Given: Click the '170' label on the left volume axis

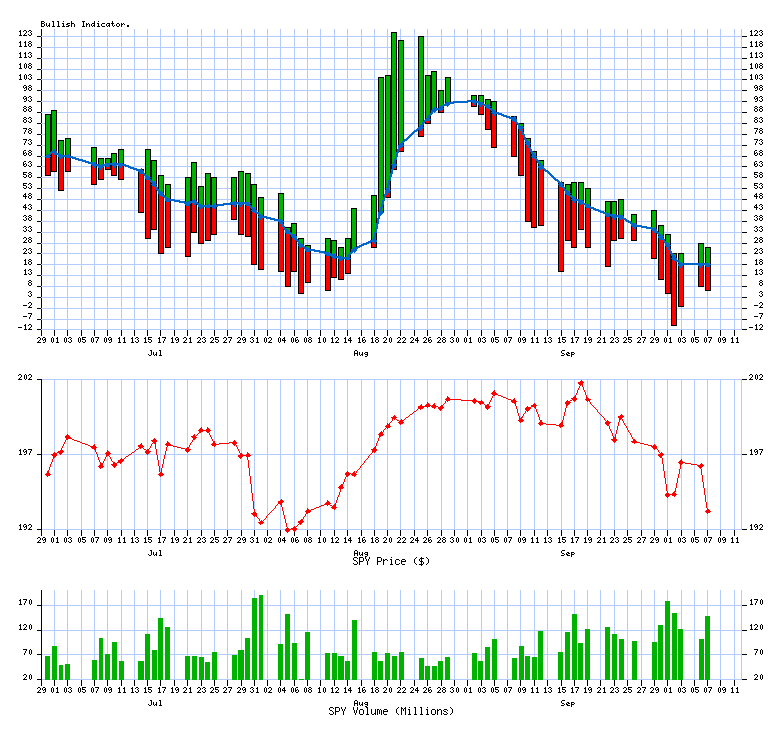Looking at the screenshot, I should click(26, 604).
